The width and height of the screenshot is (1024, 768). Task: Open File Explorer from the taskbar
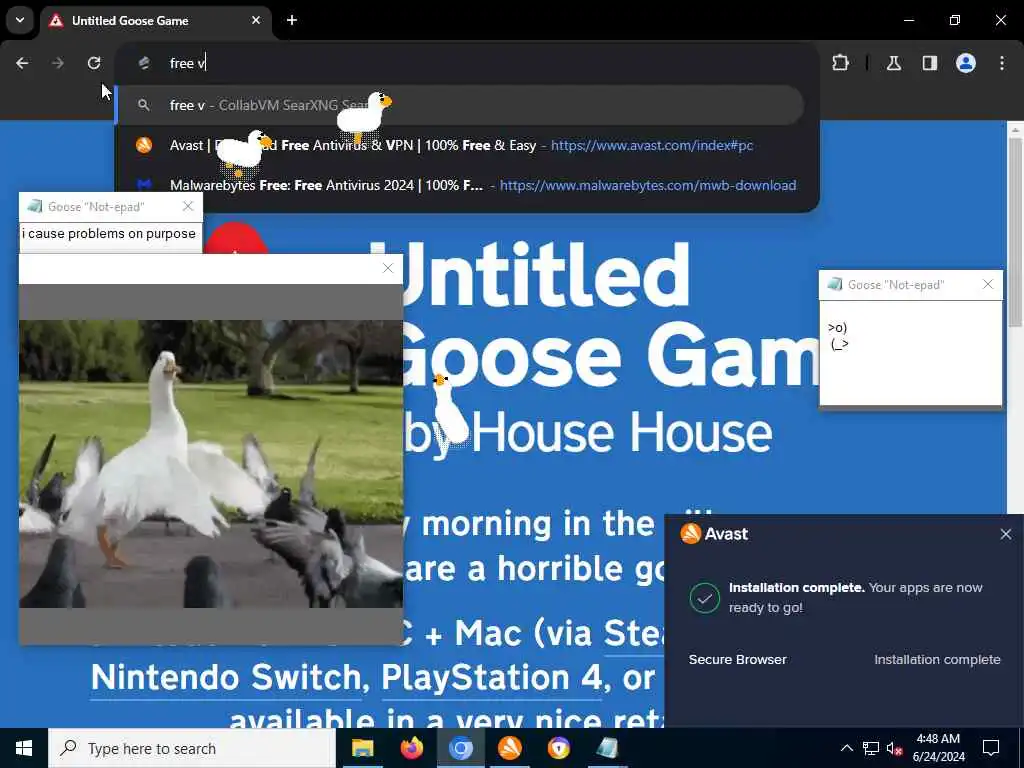coord(362,748)
